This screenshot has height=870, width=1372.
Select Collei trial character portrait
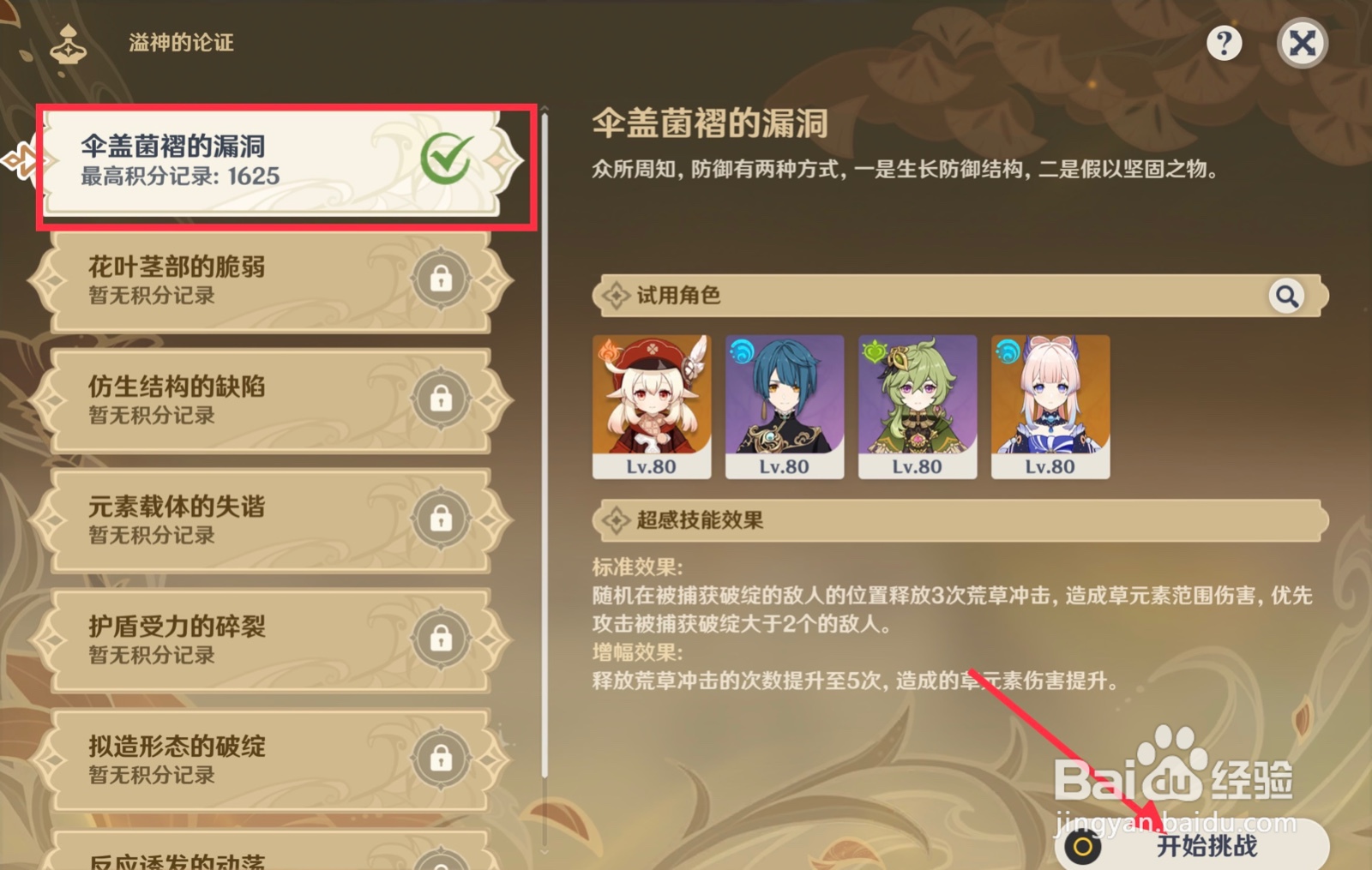tap(918, 406)
